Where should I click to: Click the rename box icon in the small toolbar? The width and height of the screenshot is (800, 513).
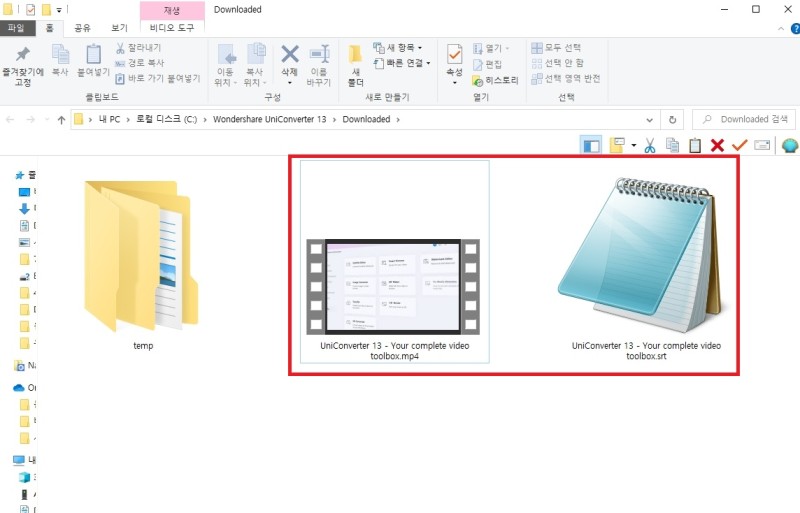(762, 146)
